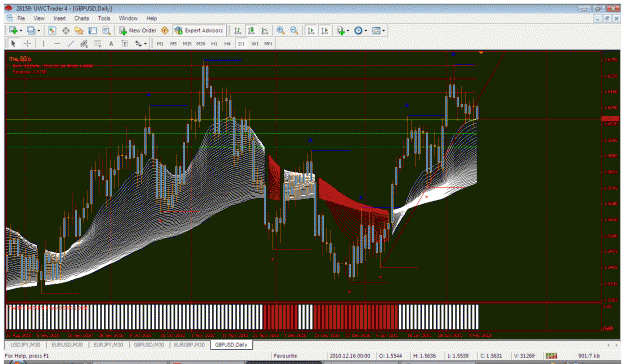Select the Text Label tool
The image size is (625, 364).
tap(125, 43)
